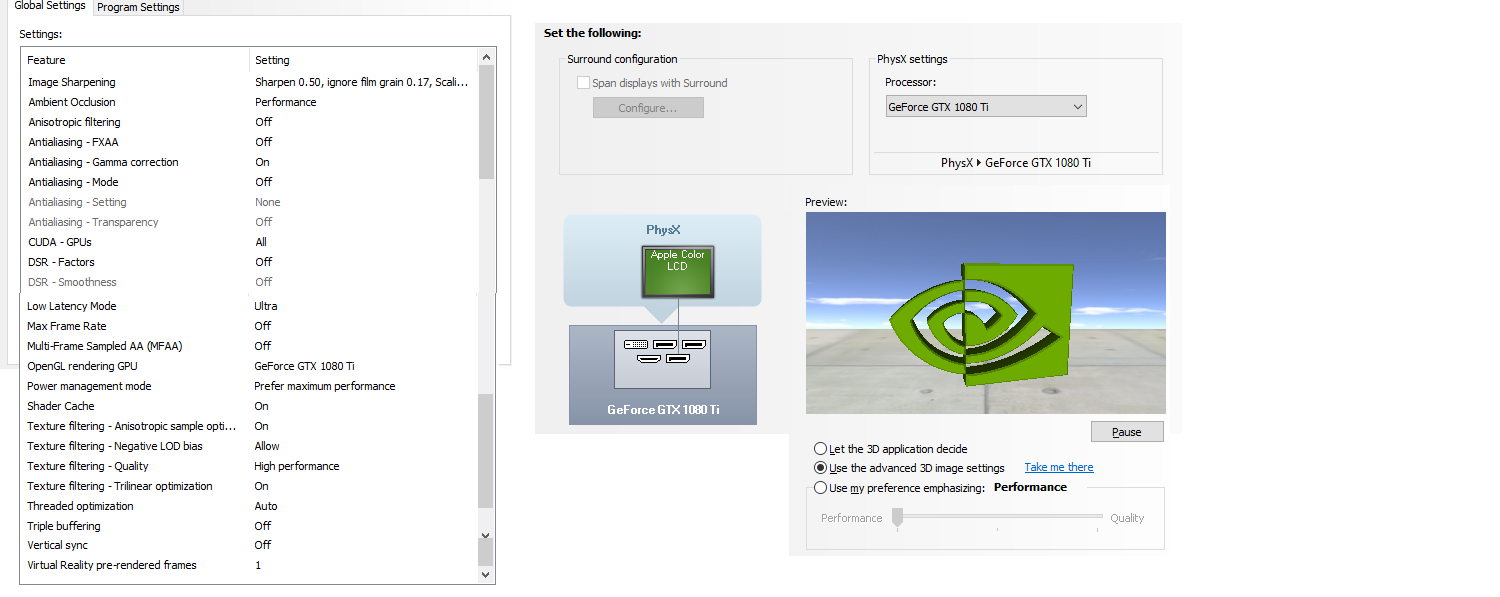Viewport: 1500px width, 597px height.
Task: Select the DSR - Factors row
Action: click(x=249, y=262)
